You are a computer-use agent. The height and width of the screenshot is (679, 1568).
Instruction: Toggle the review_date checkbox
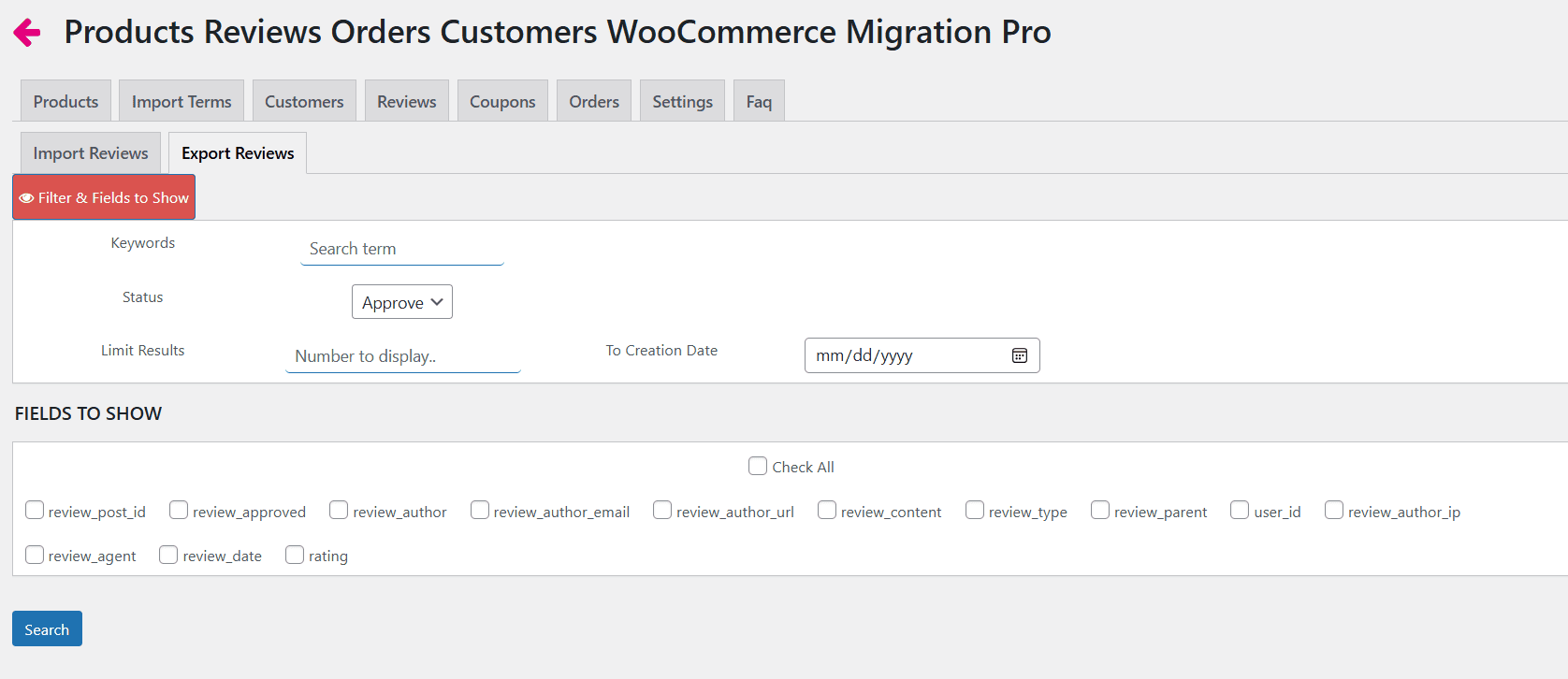[168, 555]
